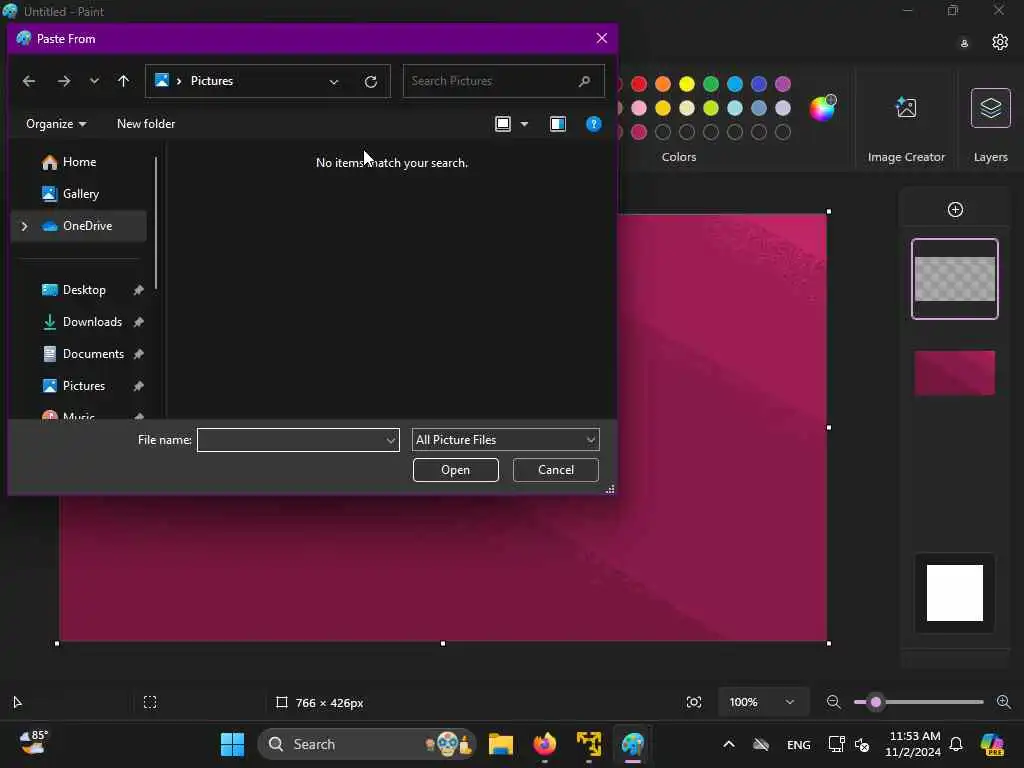
Task: Click the File name input box
Action: click(x=298, y=440)
